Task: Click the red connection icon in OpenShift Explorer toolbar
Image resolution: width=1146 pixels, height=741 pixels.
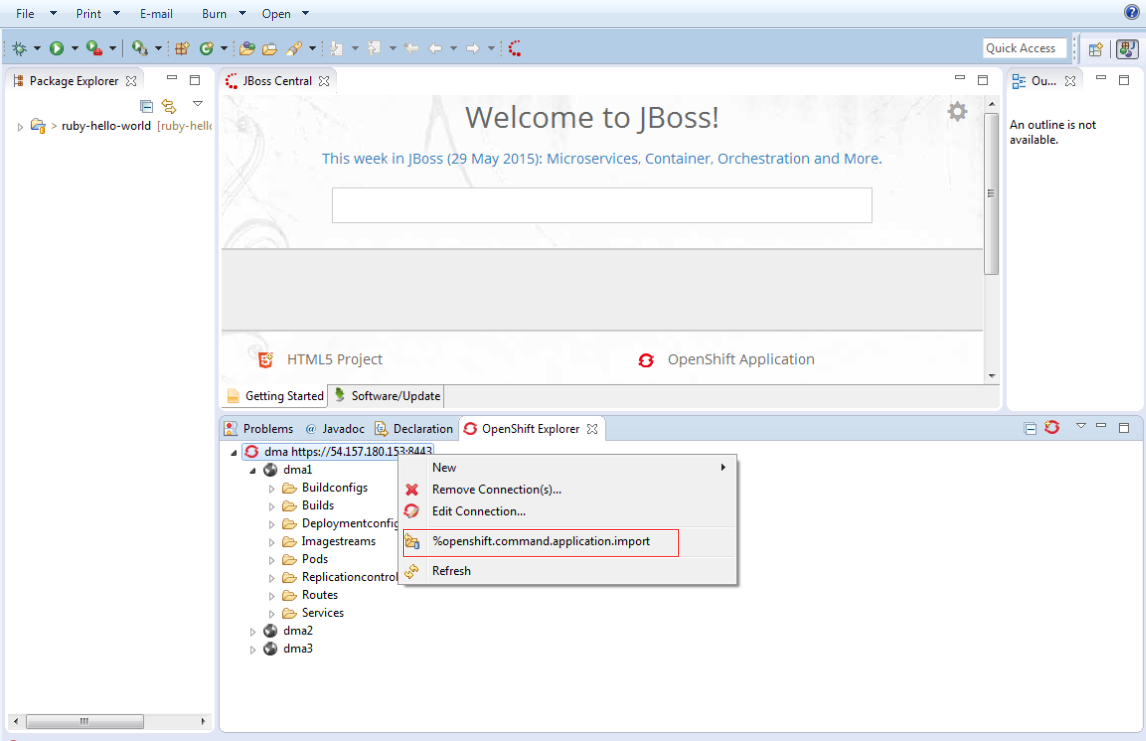Action: tap(1052, 428)
